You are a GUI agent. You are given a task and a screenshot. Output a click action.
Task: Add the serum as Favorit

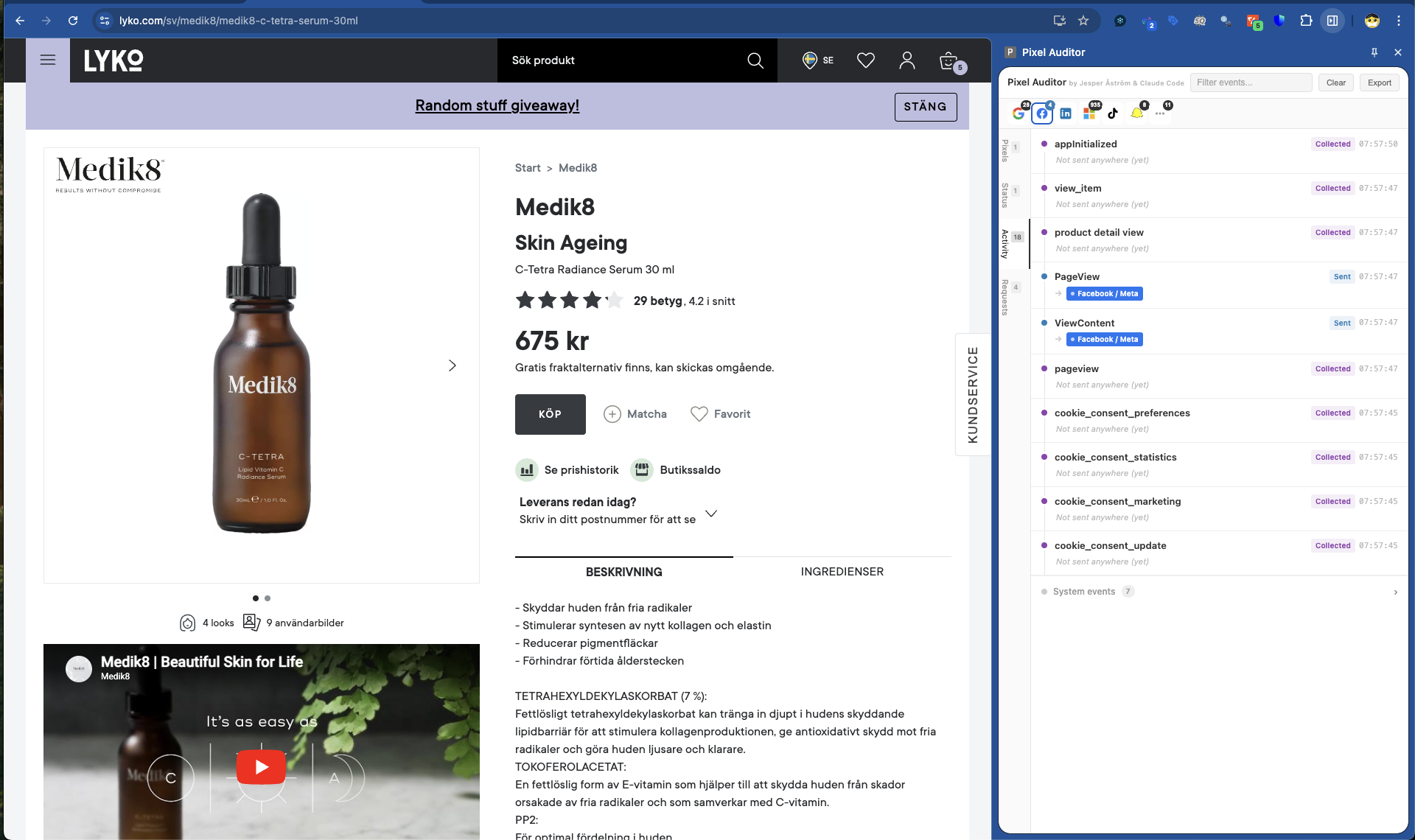click(x=720, y=414)
